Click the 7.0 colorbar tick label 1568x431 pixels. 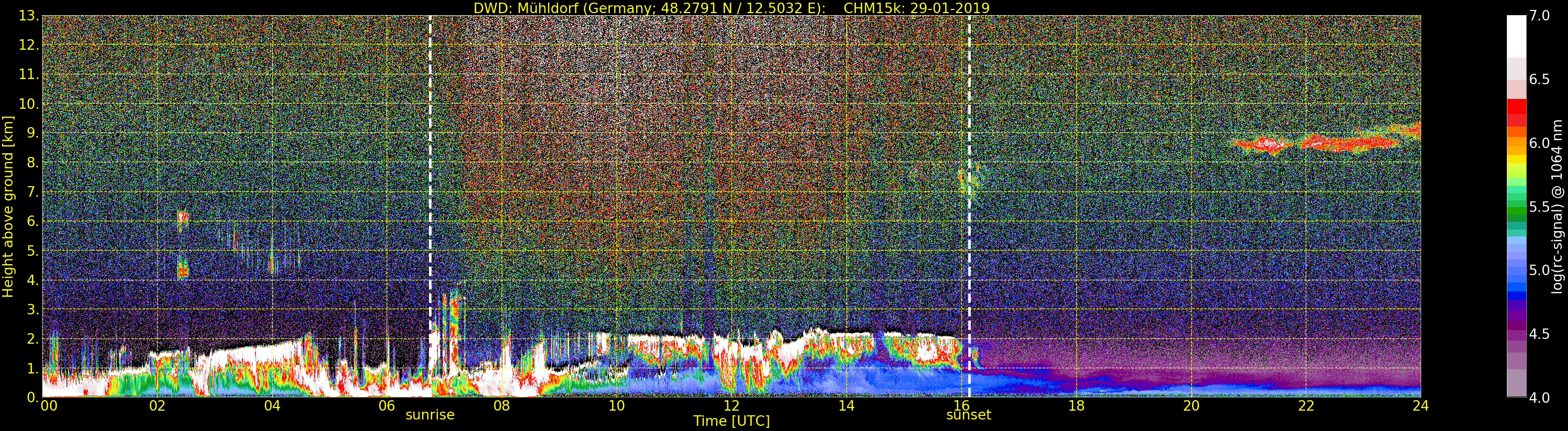pos(1539,16)
